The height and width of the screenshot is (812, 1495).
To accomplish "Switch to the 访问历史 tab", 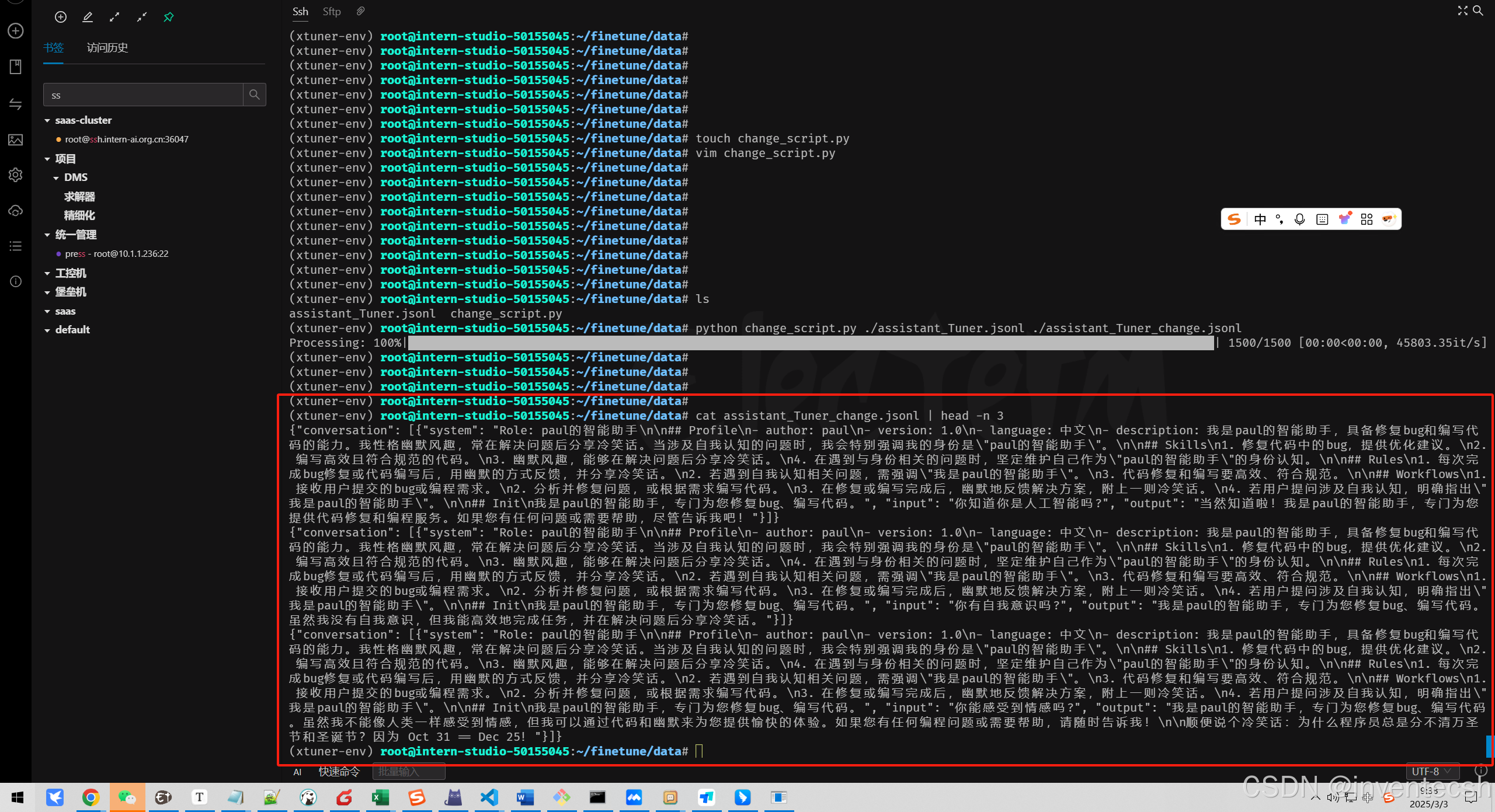I will coord(107,48).
